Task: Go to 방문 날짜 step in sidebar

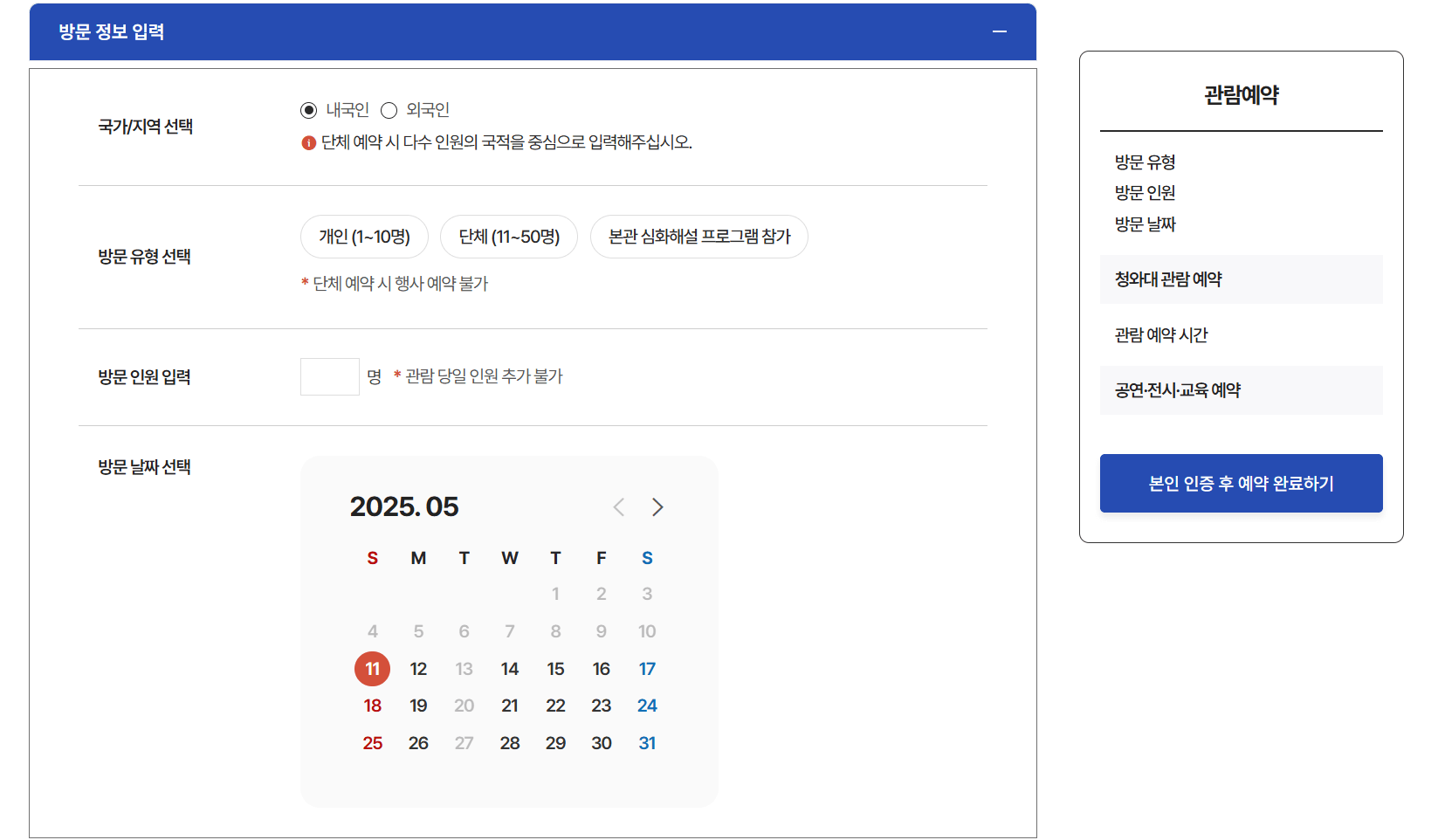Action: tap(1146, 224)
